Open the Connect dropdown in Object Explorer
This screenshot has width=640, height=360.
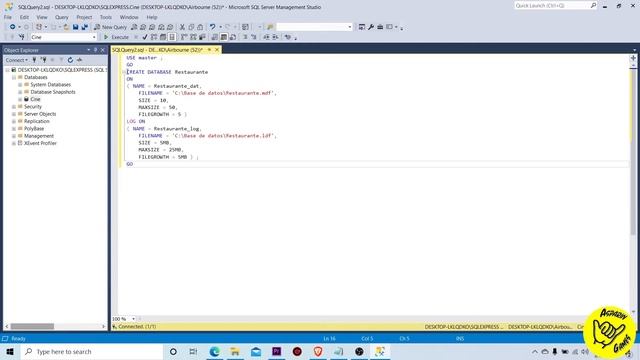tap(17, 60)
